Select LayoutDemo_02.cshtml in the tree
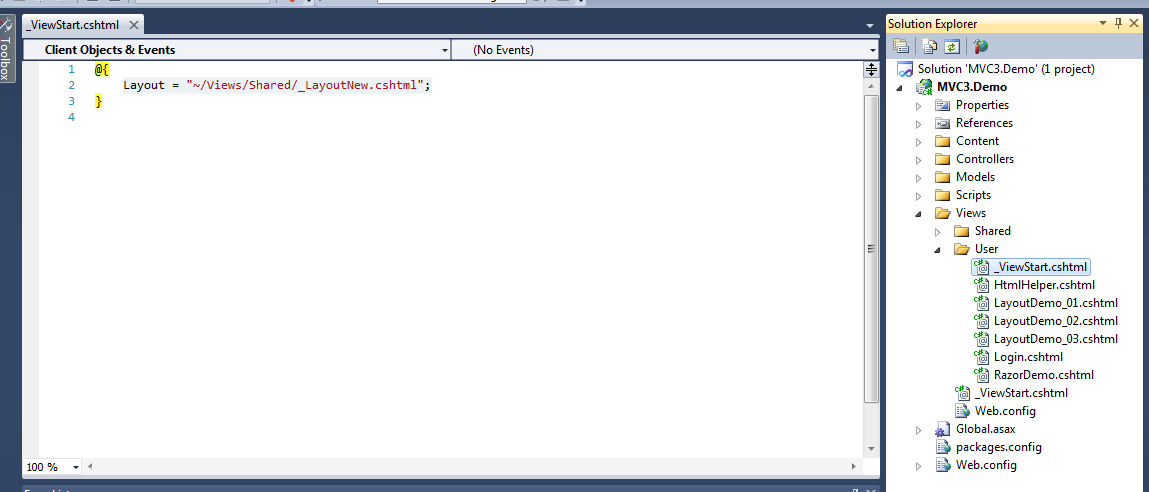 pos(1055,321)
